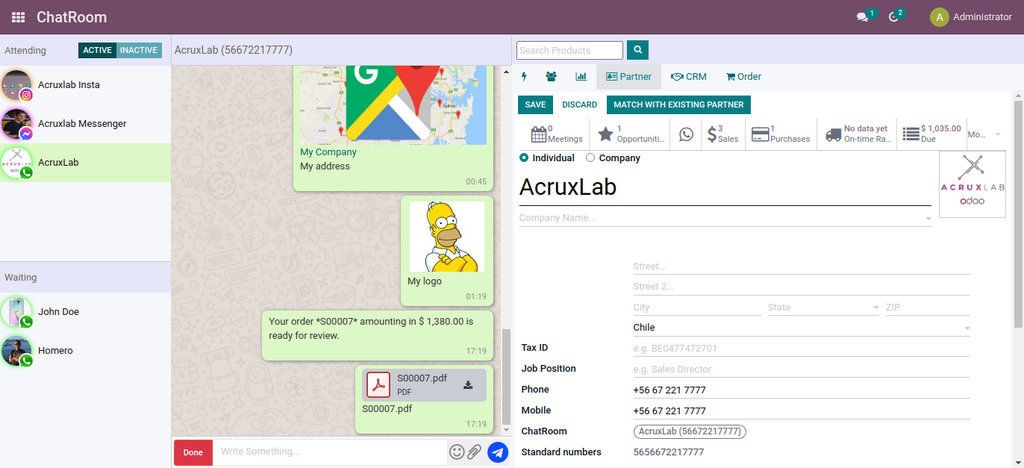
Task: Click the red Done button
Action: click(x=193, y=452)
